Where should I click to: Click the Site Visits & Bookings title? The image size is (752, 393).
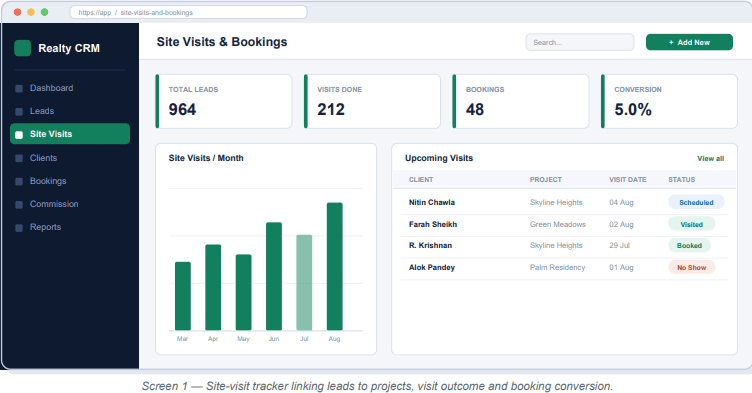coord(222,42)
